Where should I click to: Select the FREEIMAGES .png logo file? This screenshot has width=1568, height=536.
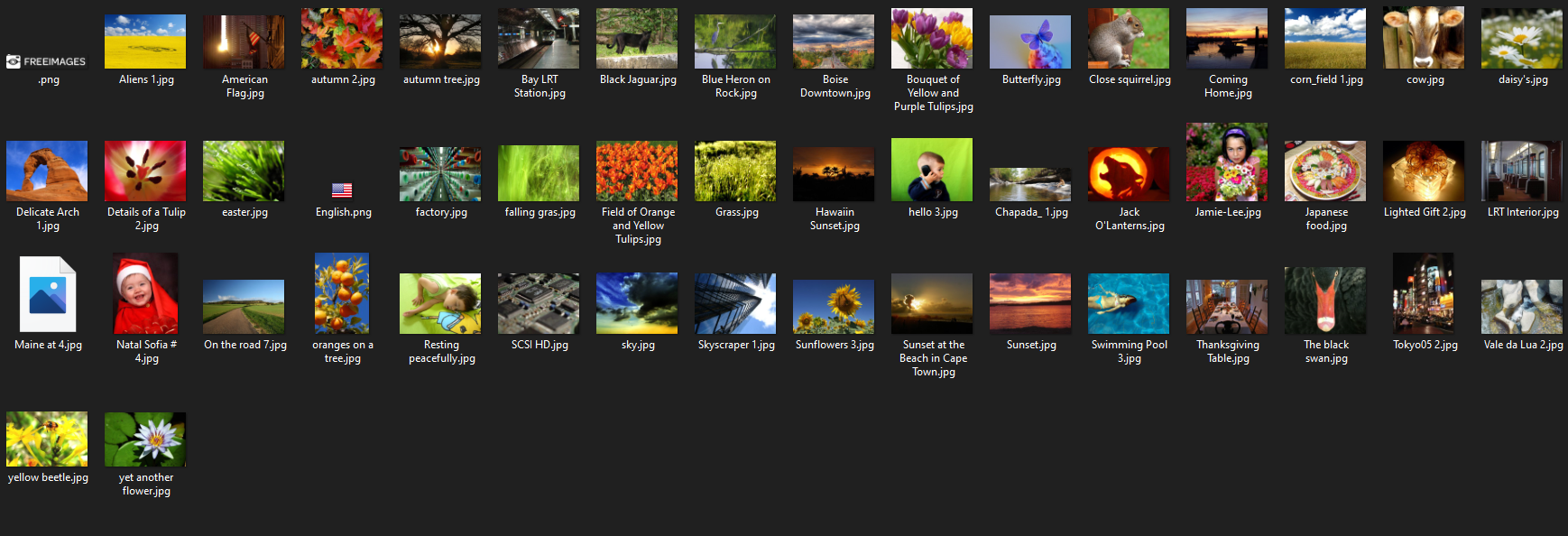(47, 61)
